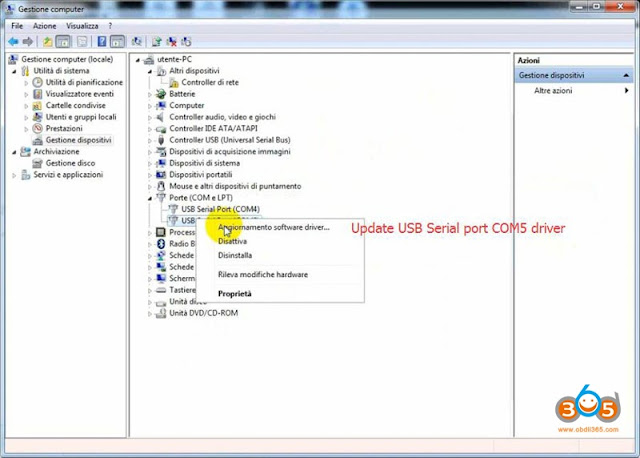
Task: Select Dispositivi portatili
Action: coord(201,174)
